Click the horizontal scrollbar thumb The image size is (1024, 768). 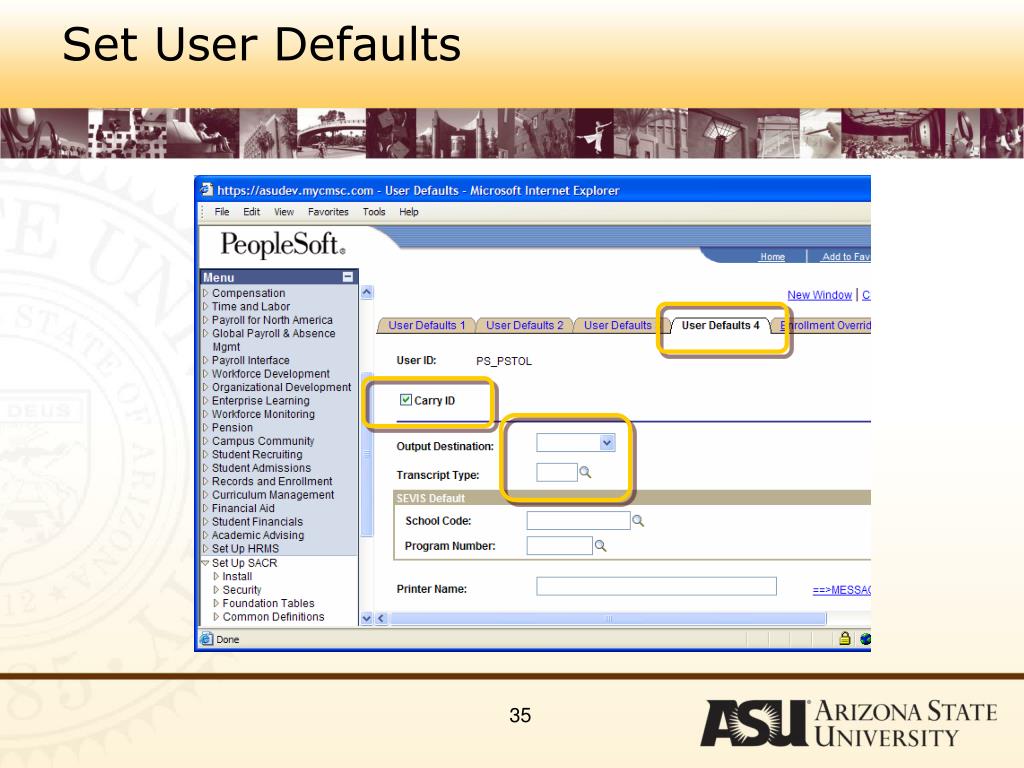click(x=608, y=618)
